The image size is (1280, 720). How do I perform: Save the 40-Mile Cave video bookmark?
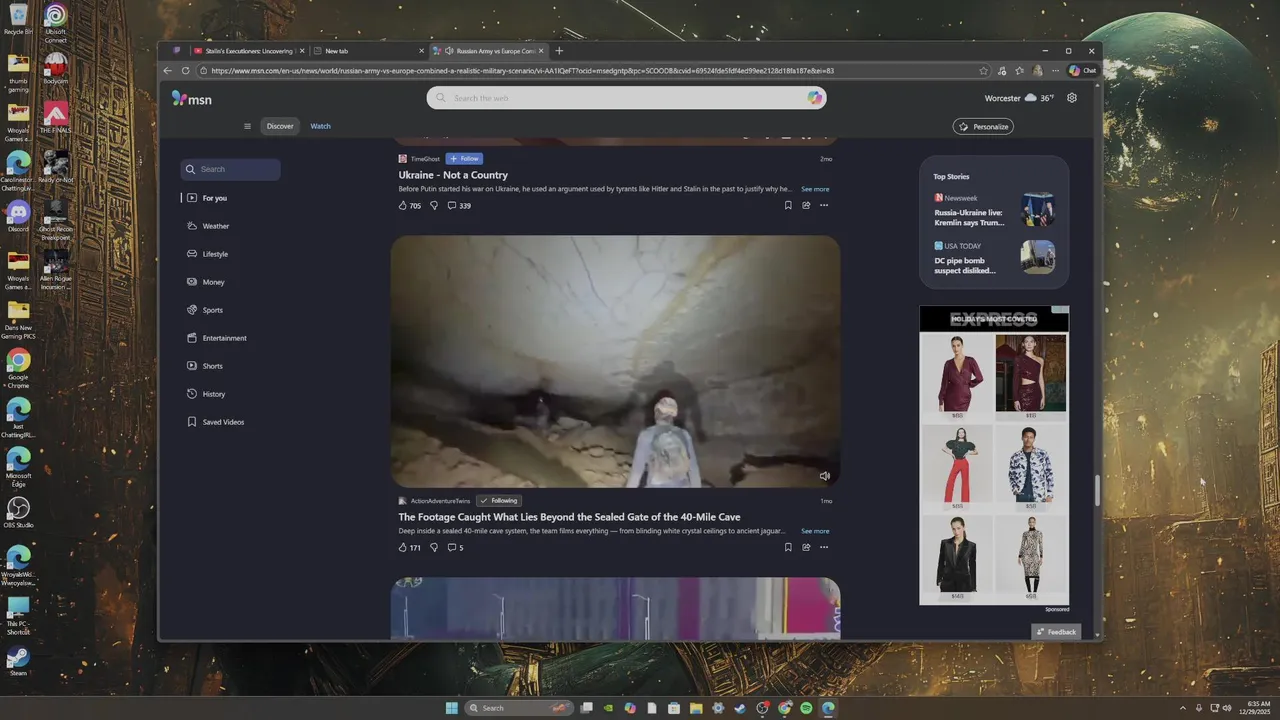pyautogui.click(x=788, y=547)
